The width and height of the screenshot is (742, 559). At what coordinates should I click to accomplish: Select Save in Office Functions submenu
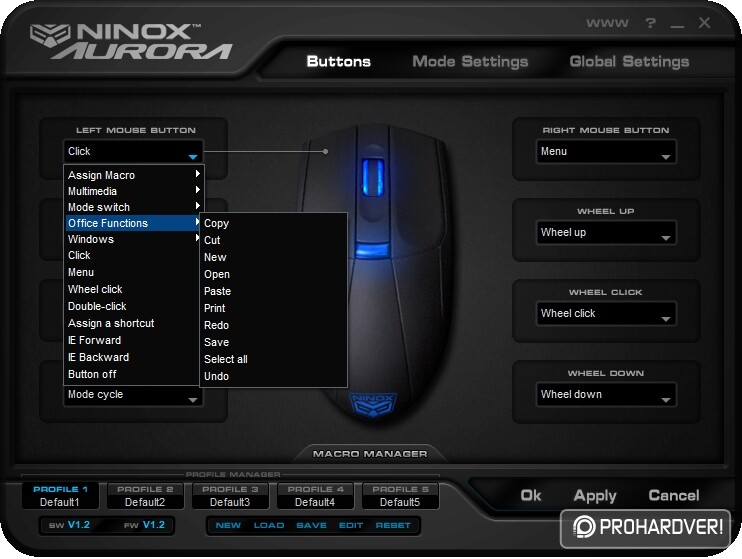pyautogui.click(x=274, y=343)
